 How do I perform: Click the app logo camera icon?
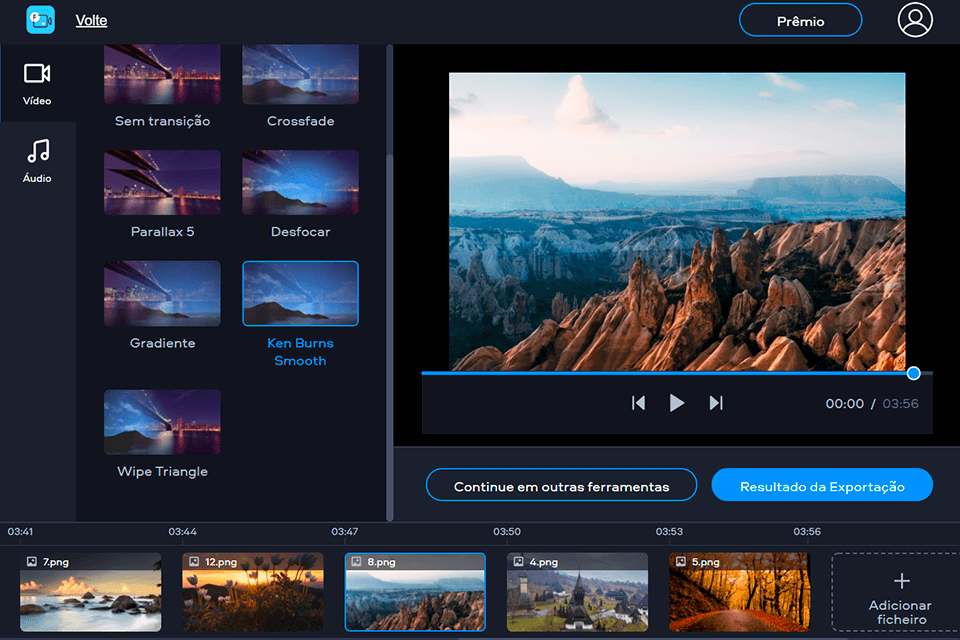click(39, 19)
